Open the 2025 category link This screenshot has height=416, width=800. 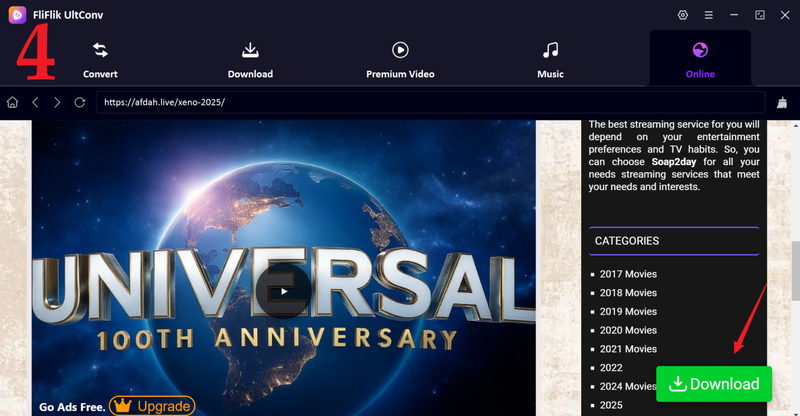click(x=611, y=405)
